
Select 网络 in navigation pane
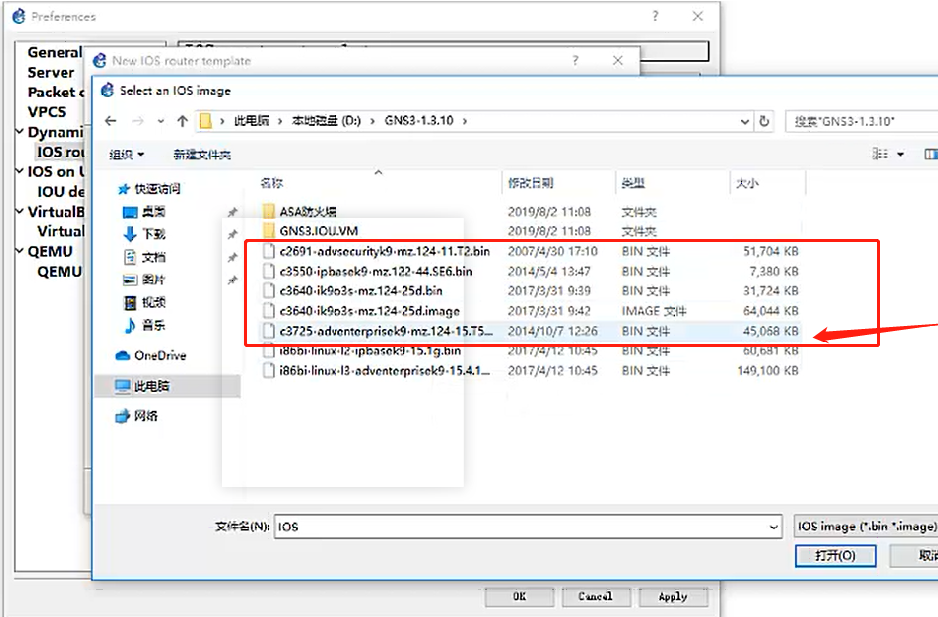click(136, 416)
